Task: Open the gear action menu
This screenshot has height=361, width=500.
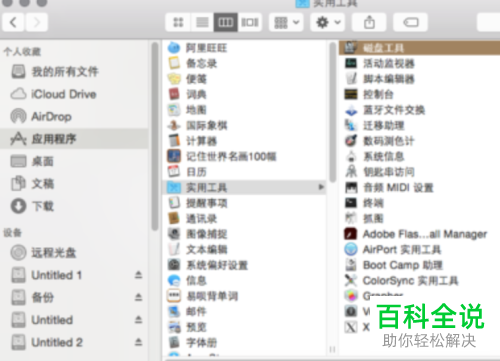Action: pyautogui.click(x=328, y=22)
